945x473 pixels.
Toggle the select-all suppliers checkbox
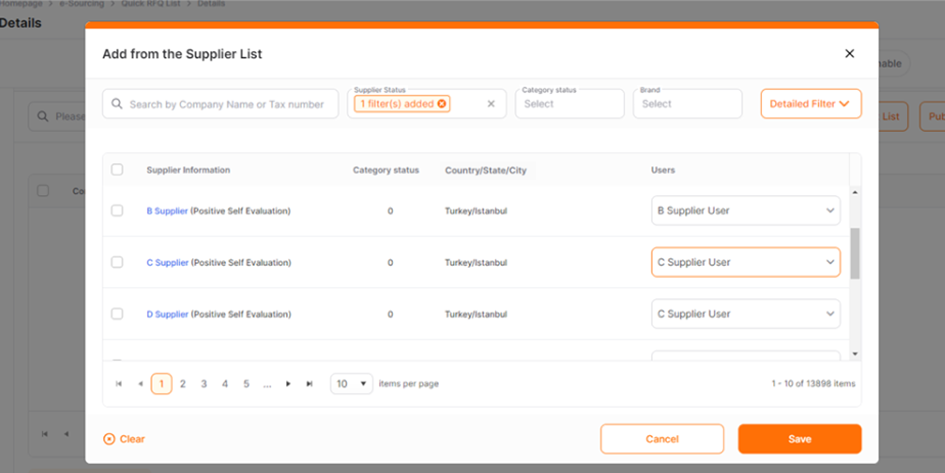click(x=117, y=169)
